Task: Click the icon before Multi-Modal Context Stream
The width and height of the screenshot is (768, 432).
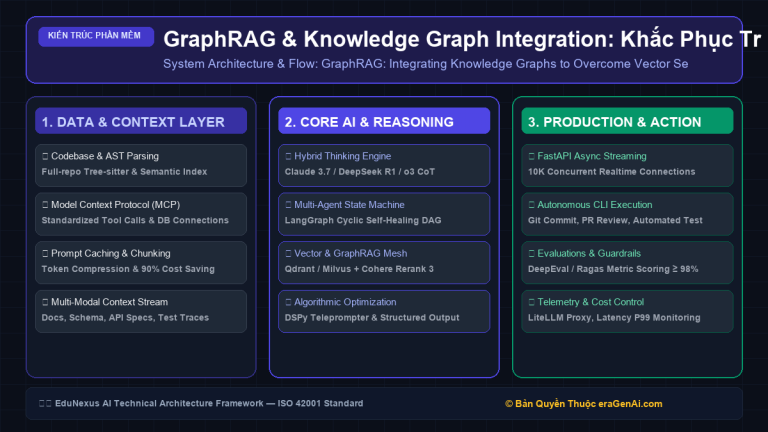Action: click(45, 302)
